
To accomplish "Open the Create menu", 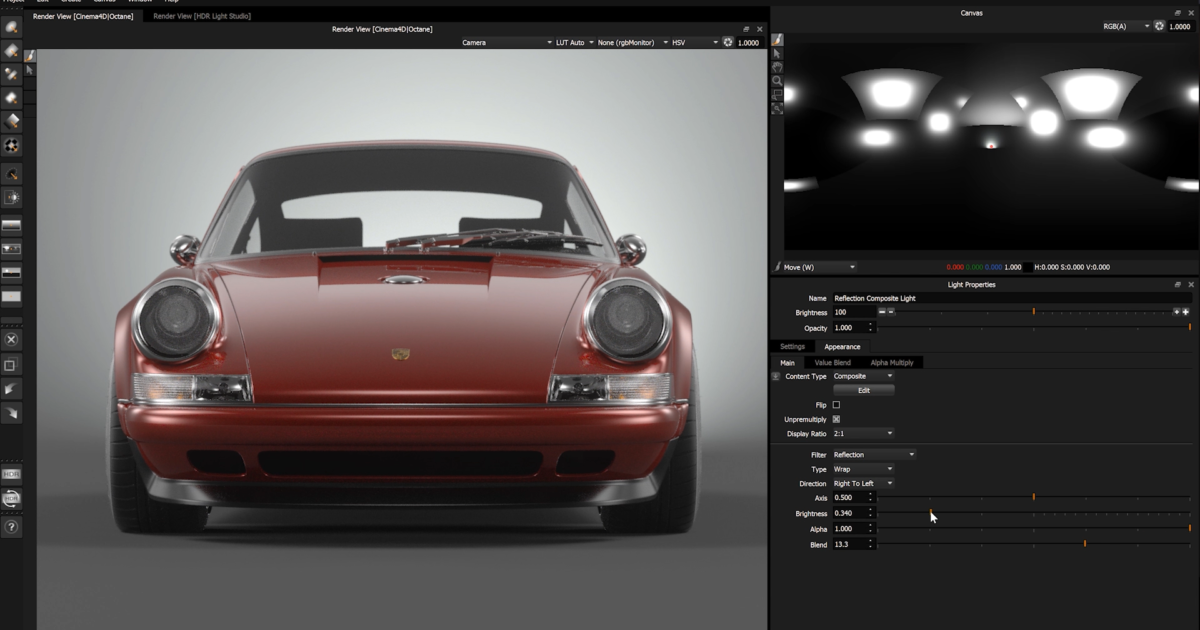I will (68, 2).
